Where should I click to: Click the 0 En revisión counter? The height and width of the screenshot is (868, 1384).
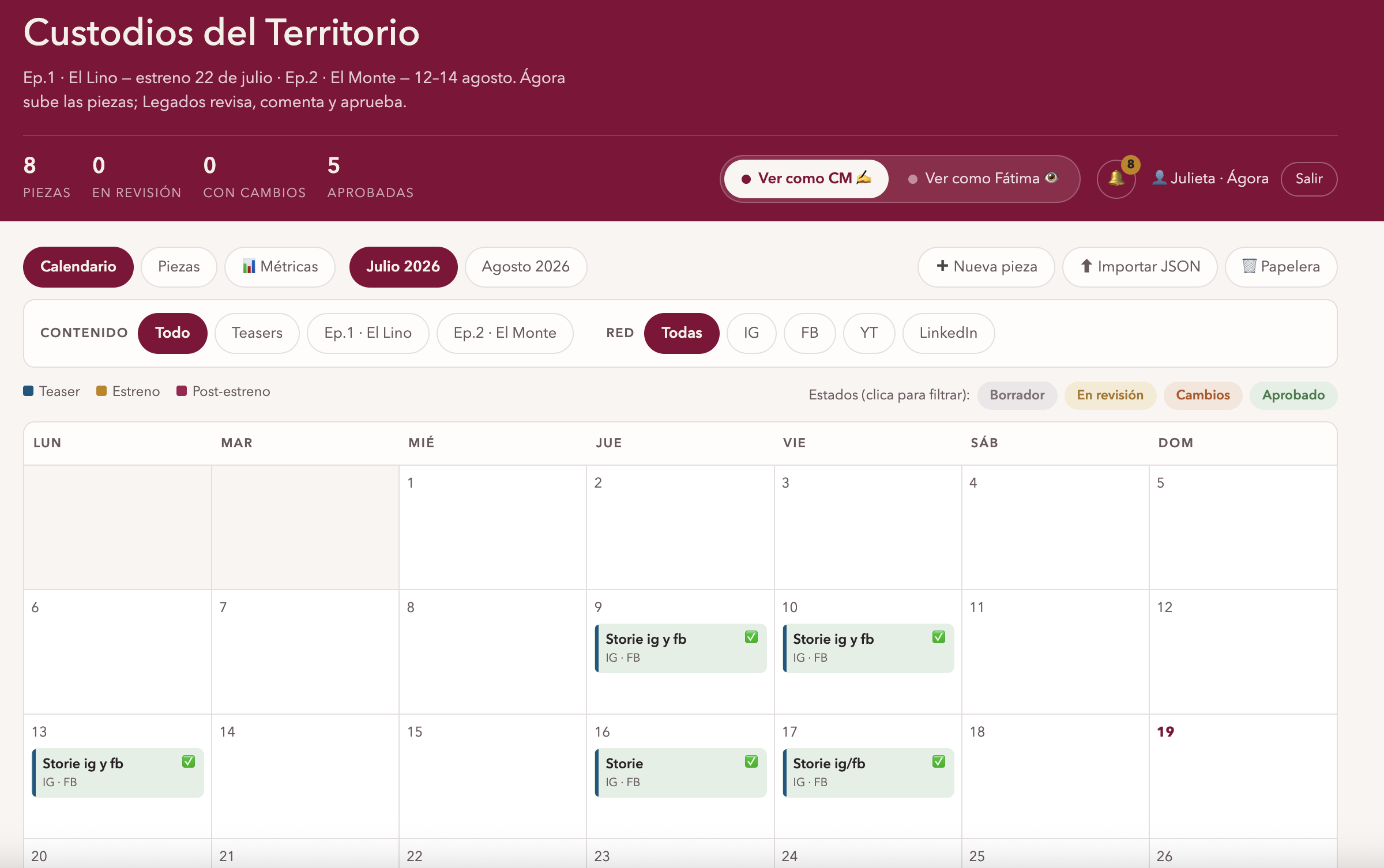137,177
